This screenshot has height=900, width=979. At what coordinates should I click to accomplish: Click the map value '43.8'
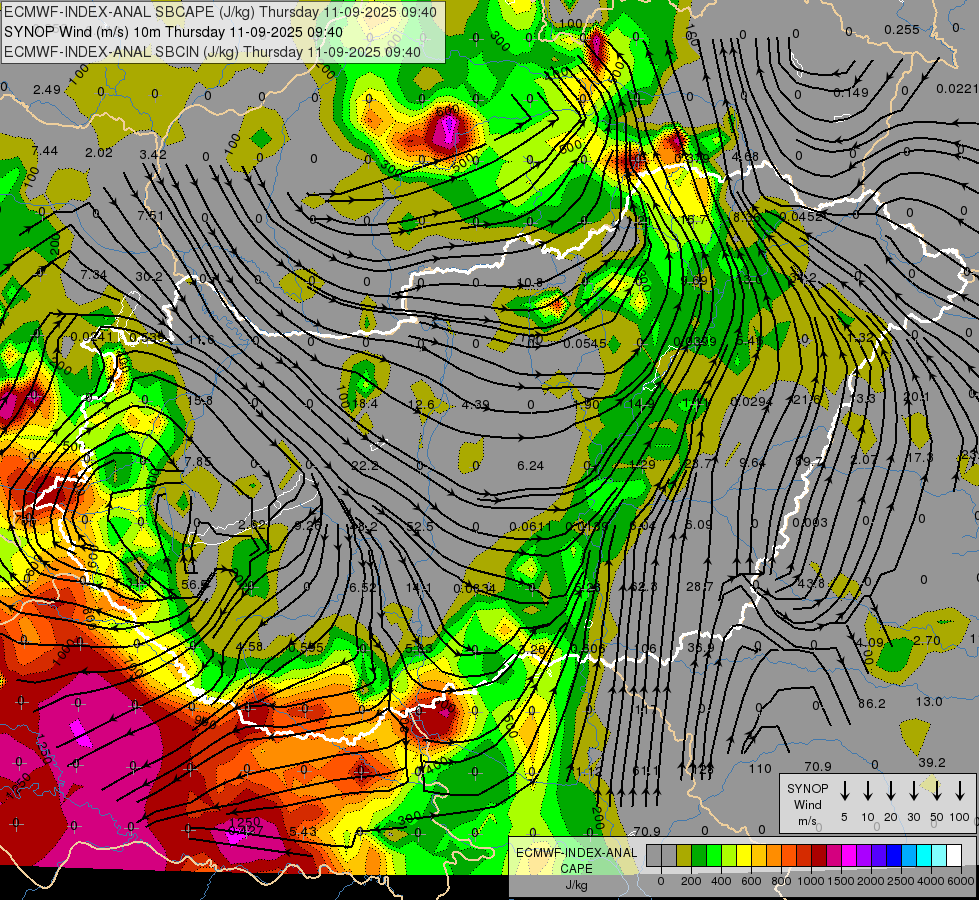pos(811,583)
